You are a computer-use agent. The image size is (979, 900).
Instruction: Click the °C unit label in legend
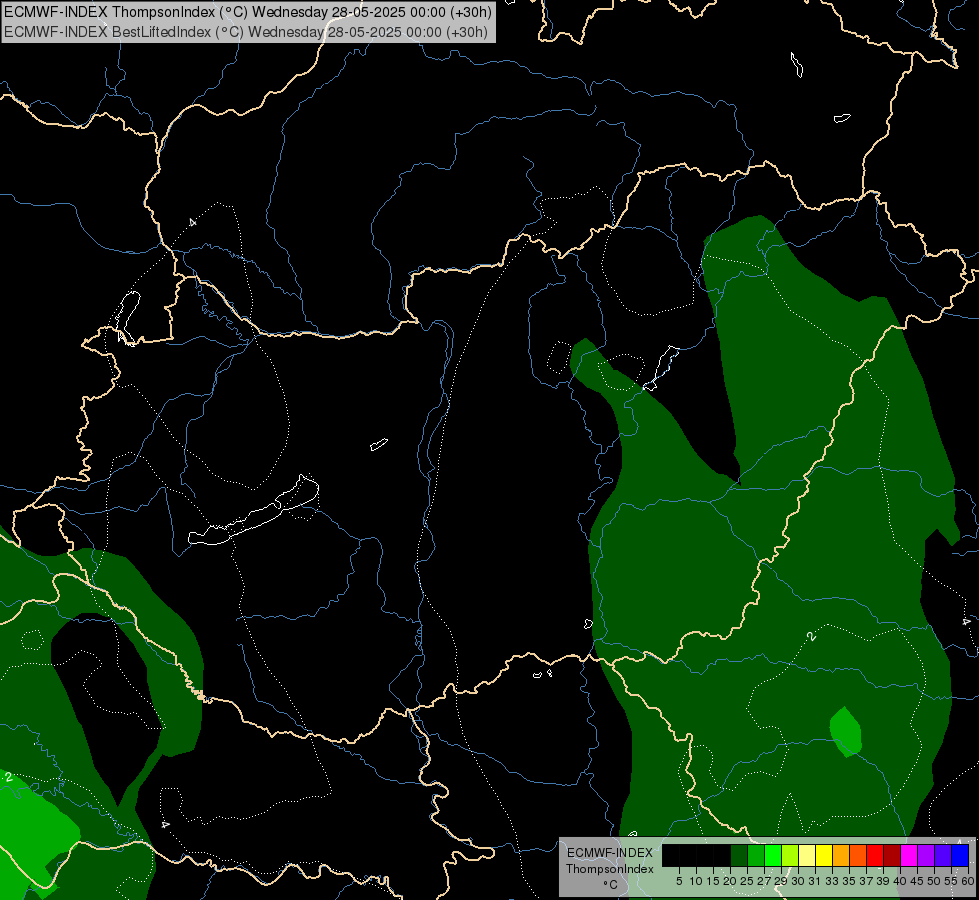[610, 885]
